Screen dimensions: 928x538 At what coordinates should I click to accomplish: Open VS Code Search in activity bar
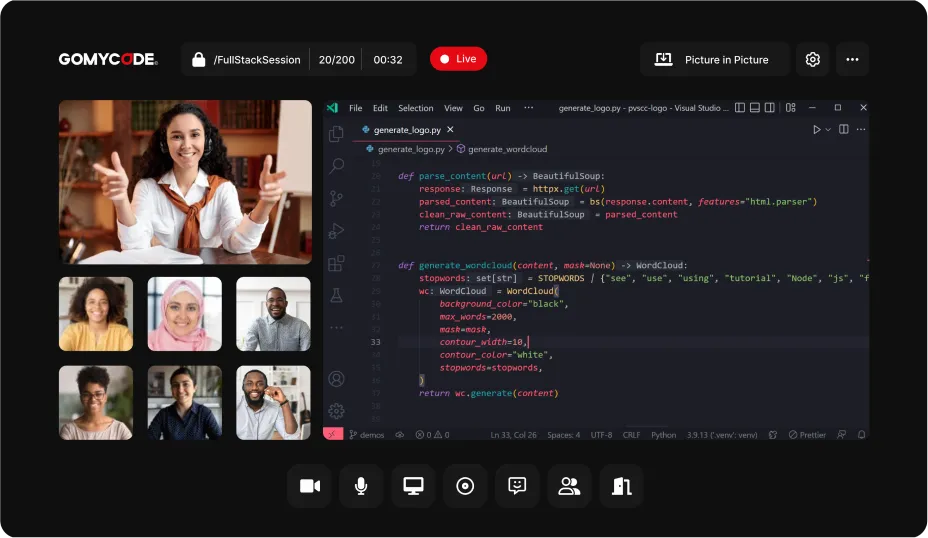pos(336,166)
